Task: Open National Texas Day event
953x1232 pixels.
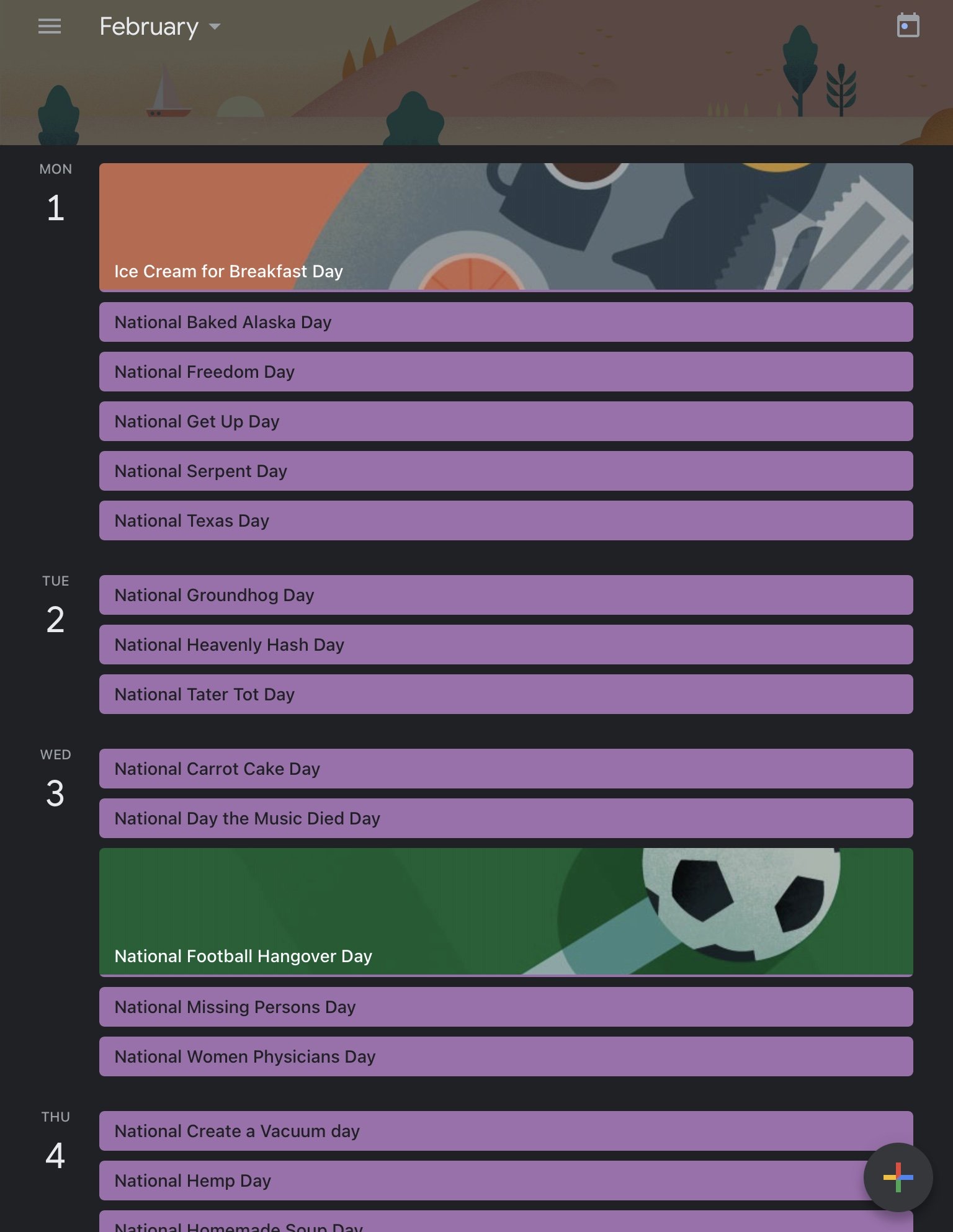Action: click(506, 520)
